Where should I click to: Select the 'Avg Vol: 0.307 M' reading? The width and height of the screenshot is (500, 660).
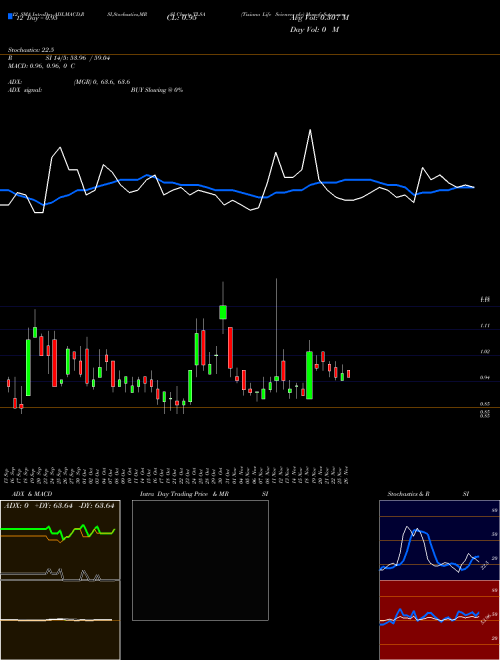(x=319, y=18)
